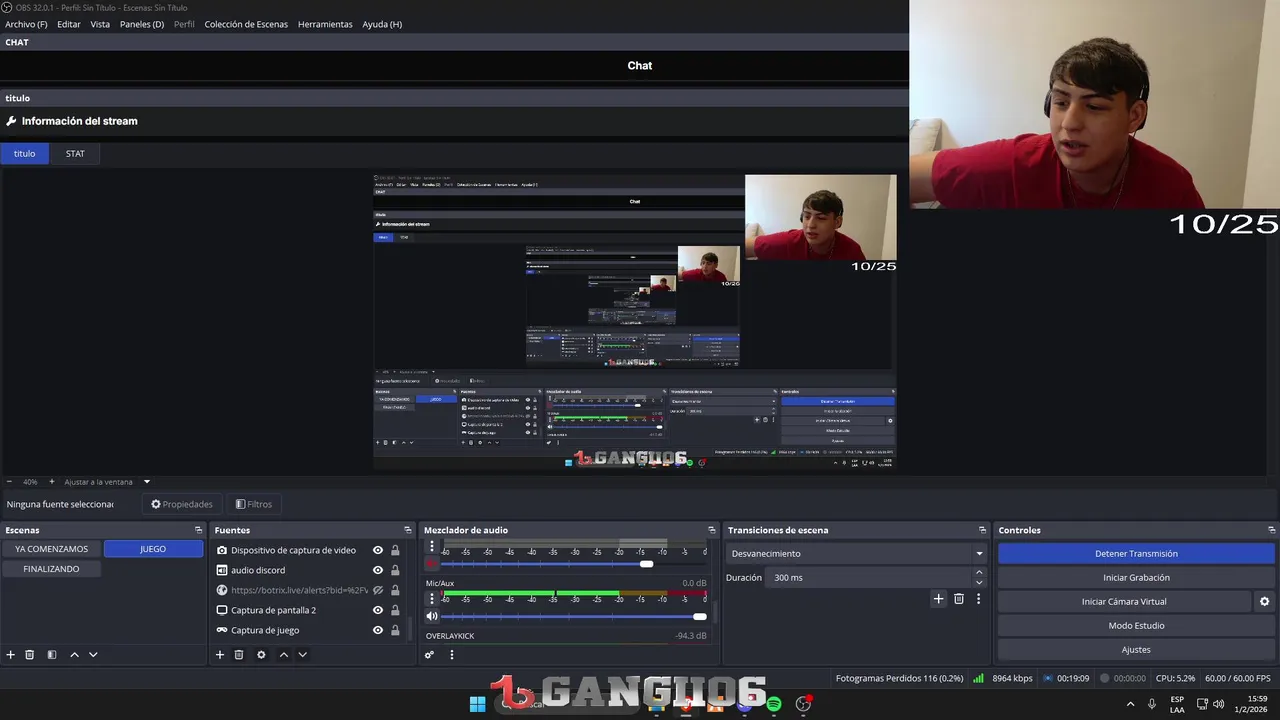
Task: Open Paneles (D) menu
Action: click(142, 24)
